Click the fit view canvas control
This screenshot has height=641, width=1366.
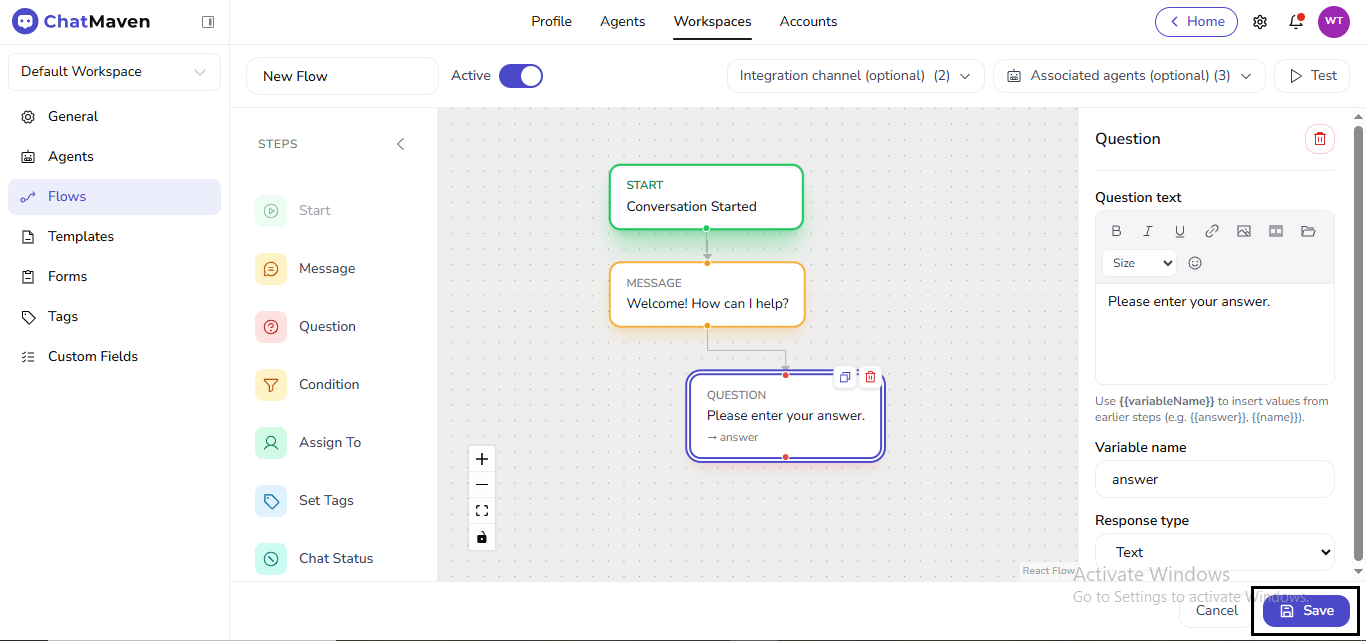click(482, 511)
